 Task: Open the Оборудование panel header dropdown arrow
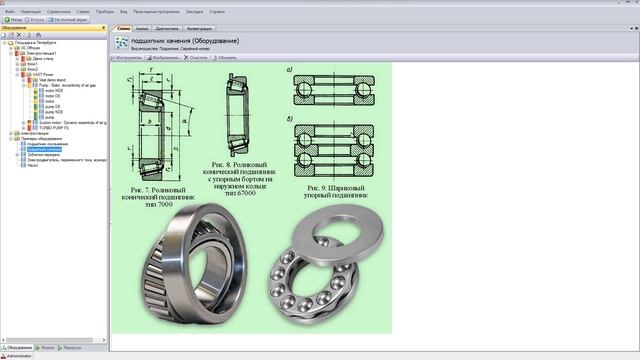coord(103,28)
